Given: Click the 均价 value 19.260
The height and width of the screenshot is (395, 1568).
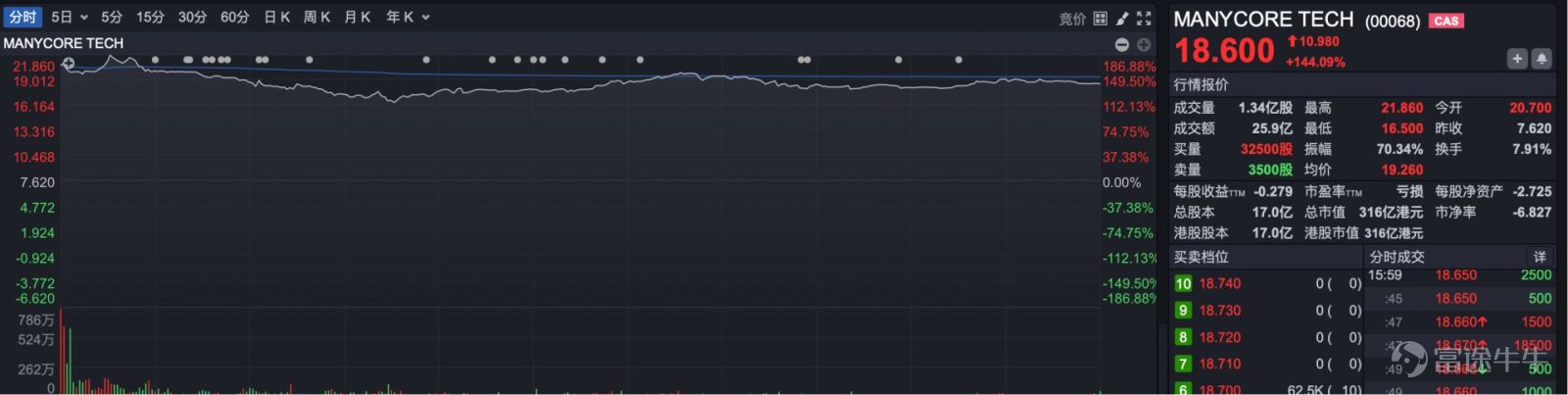Looking at the screenshot, I should click(1402, 170).
